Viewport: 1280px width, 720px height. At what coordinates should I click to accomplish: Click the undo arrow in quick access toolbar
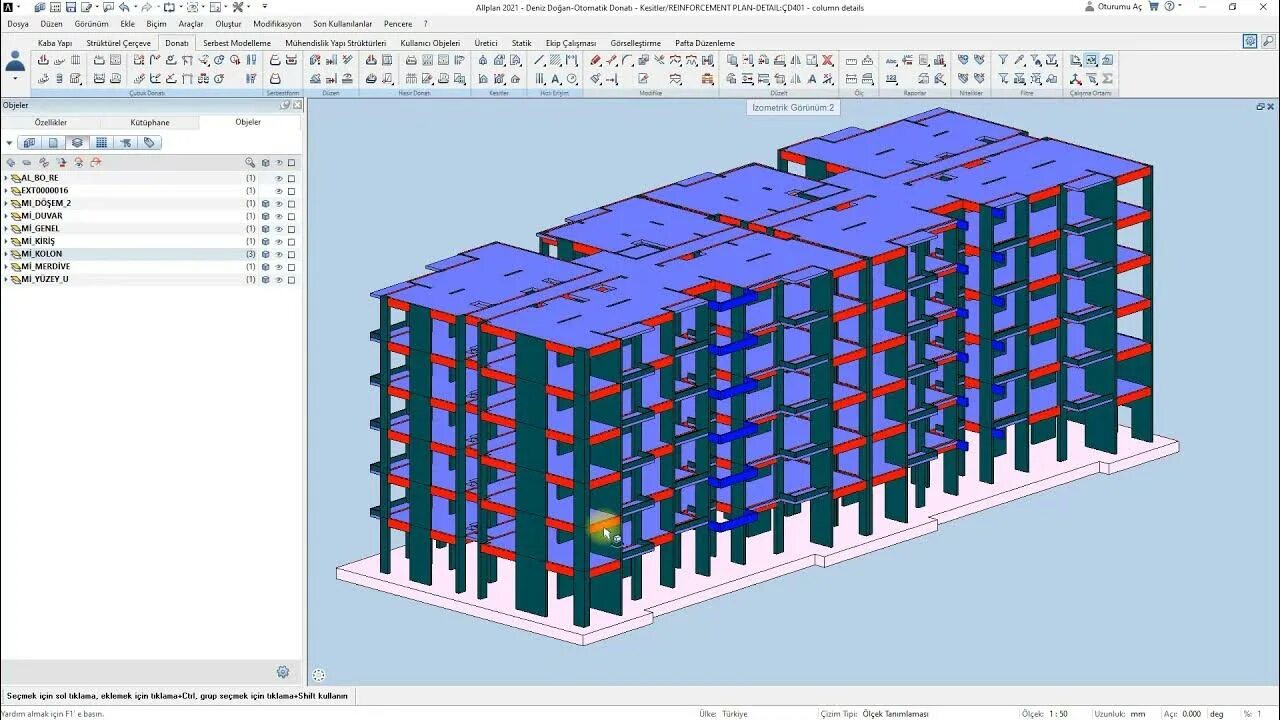coord(124,7)
